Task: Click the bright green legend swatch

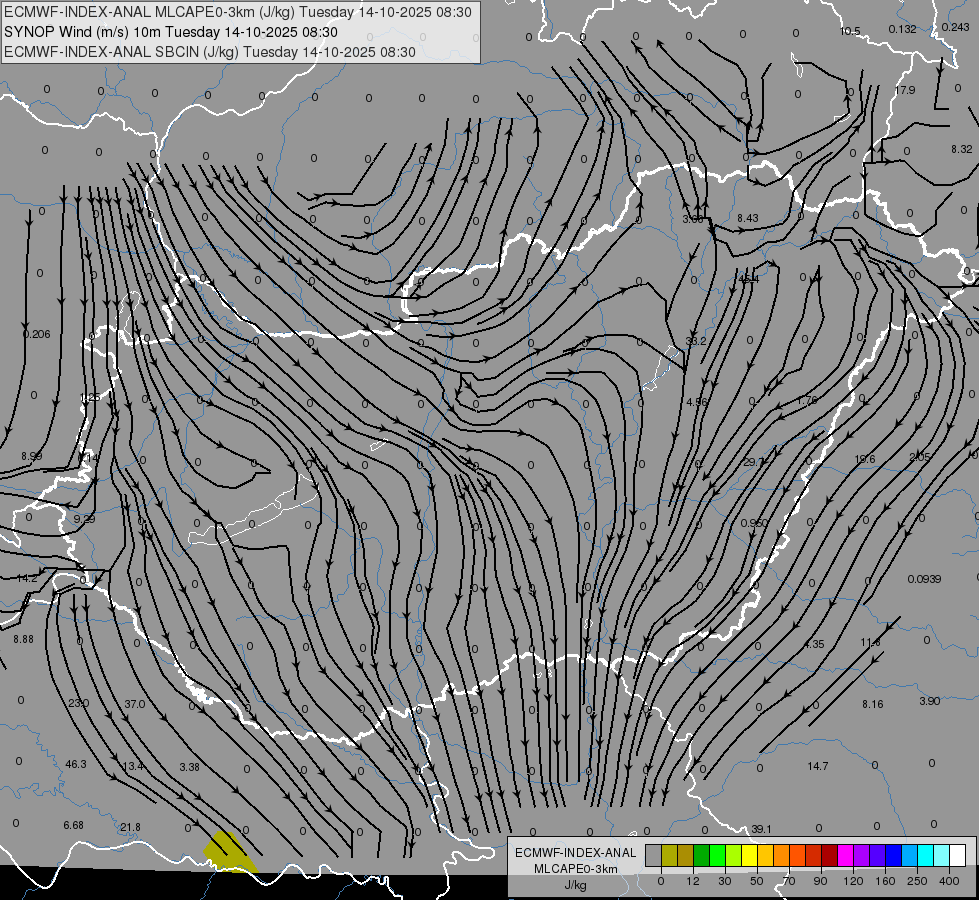Action: [717, 855]
